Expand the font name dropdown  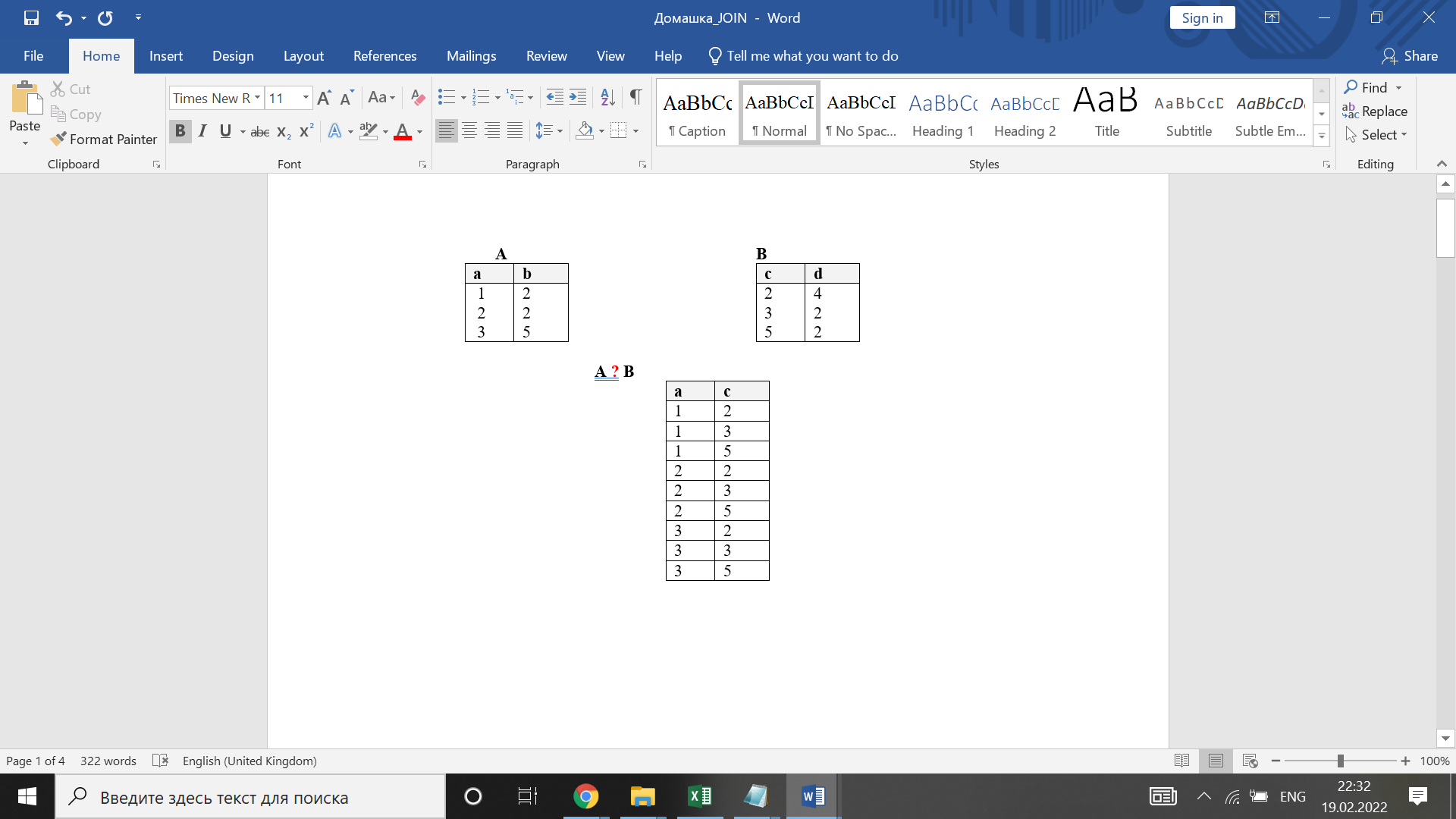(257, 98)
